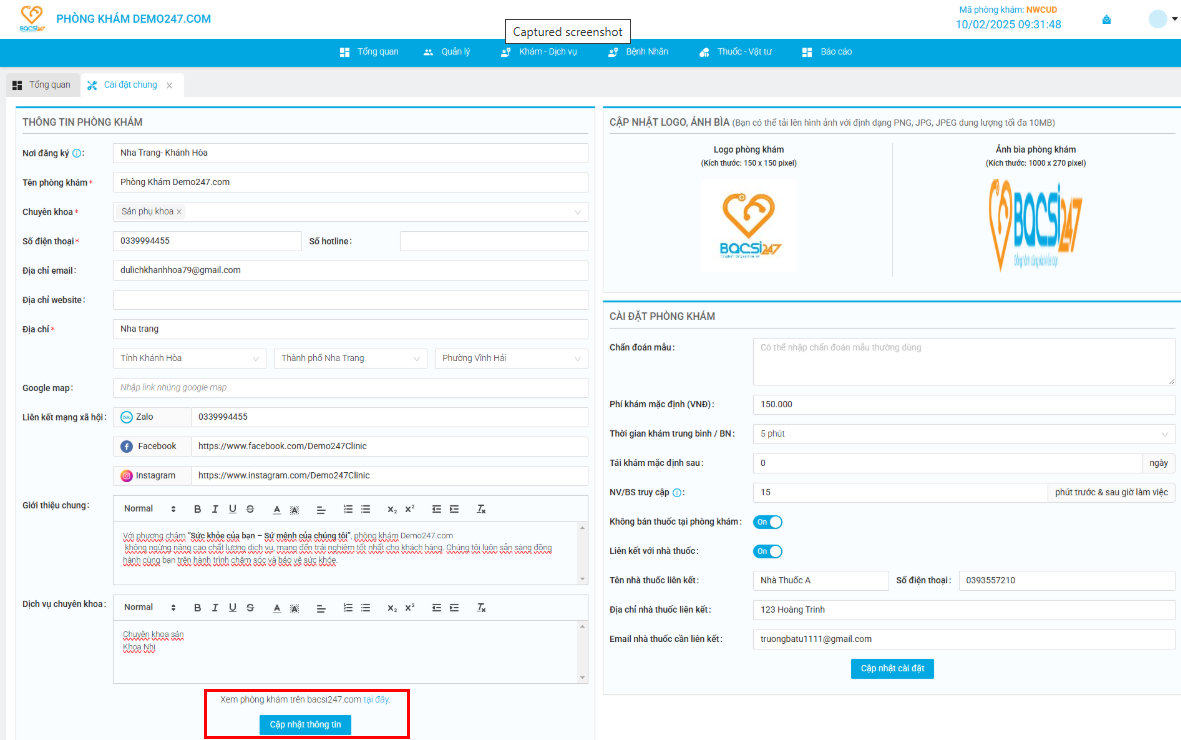This screenshot has width=1181, height=740.
Task: Bold text in Dịch vụ chuyên khoa editor
Action: pos(197,608)
